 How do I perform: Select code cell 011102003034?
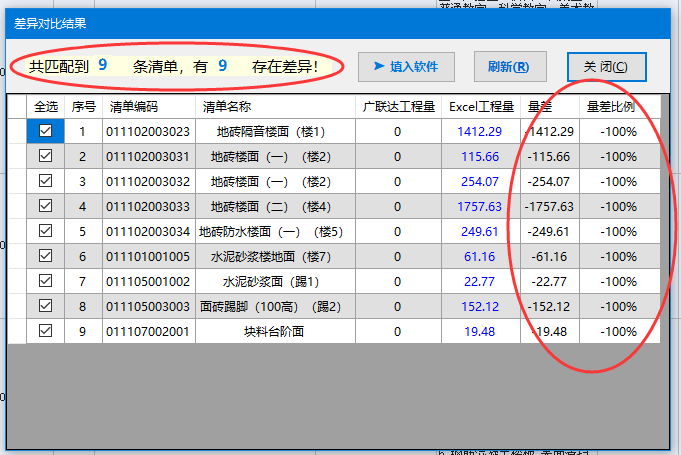click(x=148, y=231)
